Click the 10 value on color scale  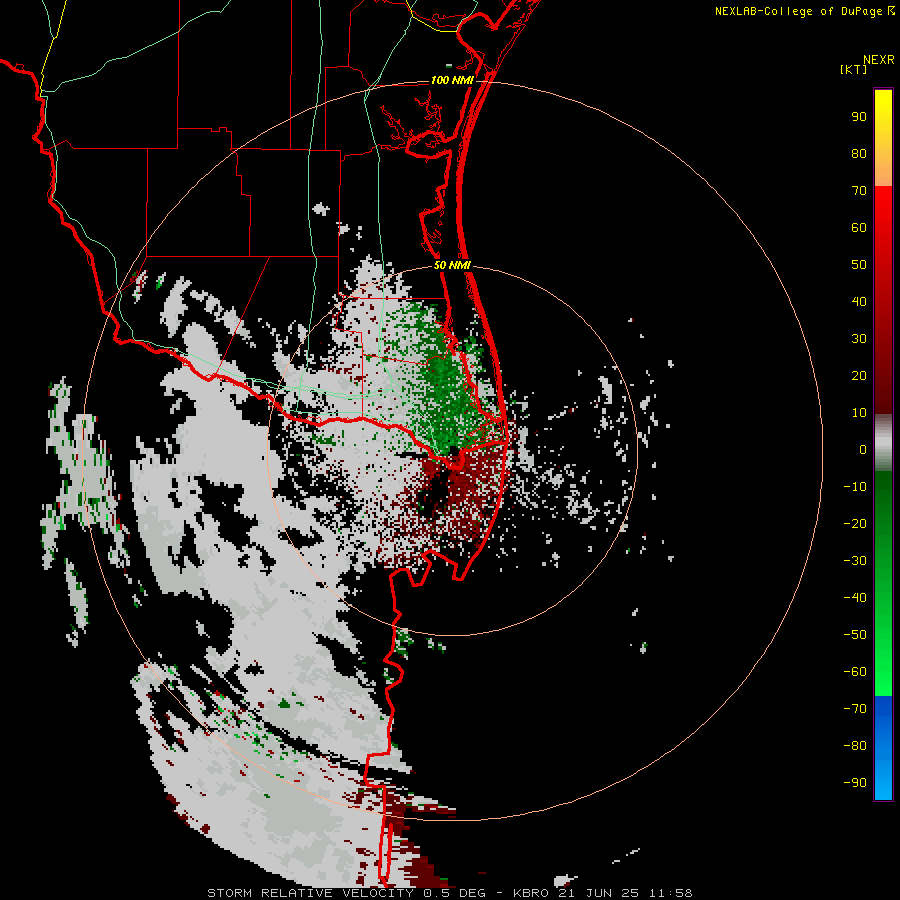click(859, 413)
